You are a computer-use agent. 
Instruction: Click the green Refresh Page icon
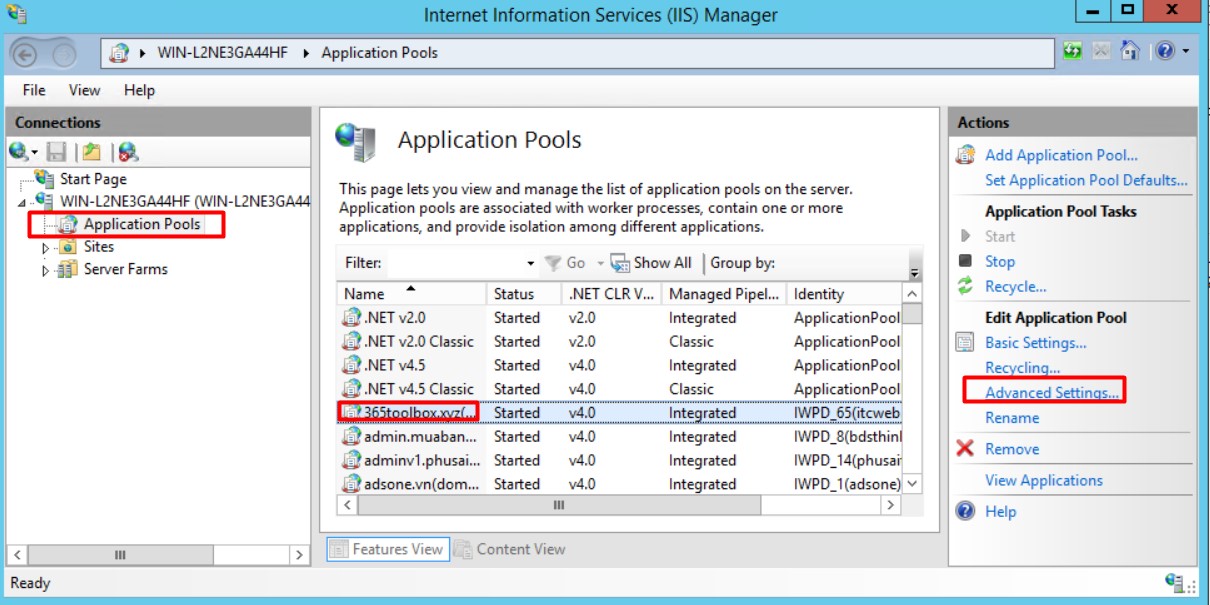[x=1072, y=51]
